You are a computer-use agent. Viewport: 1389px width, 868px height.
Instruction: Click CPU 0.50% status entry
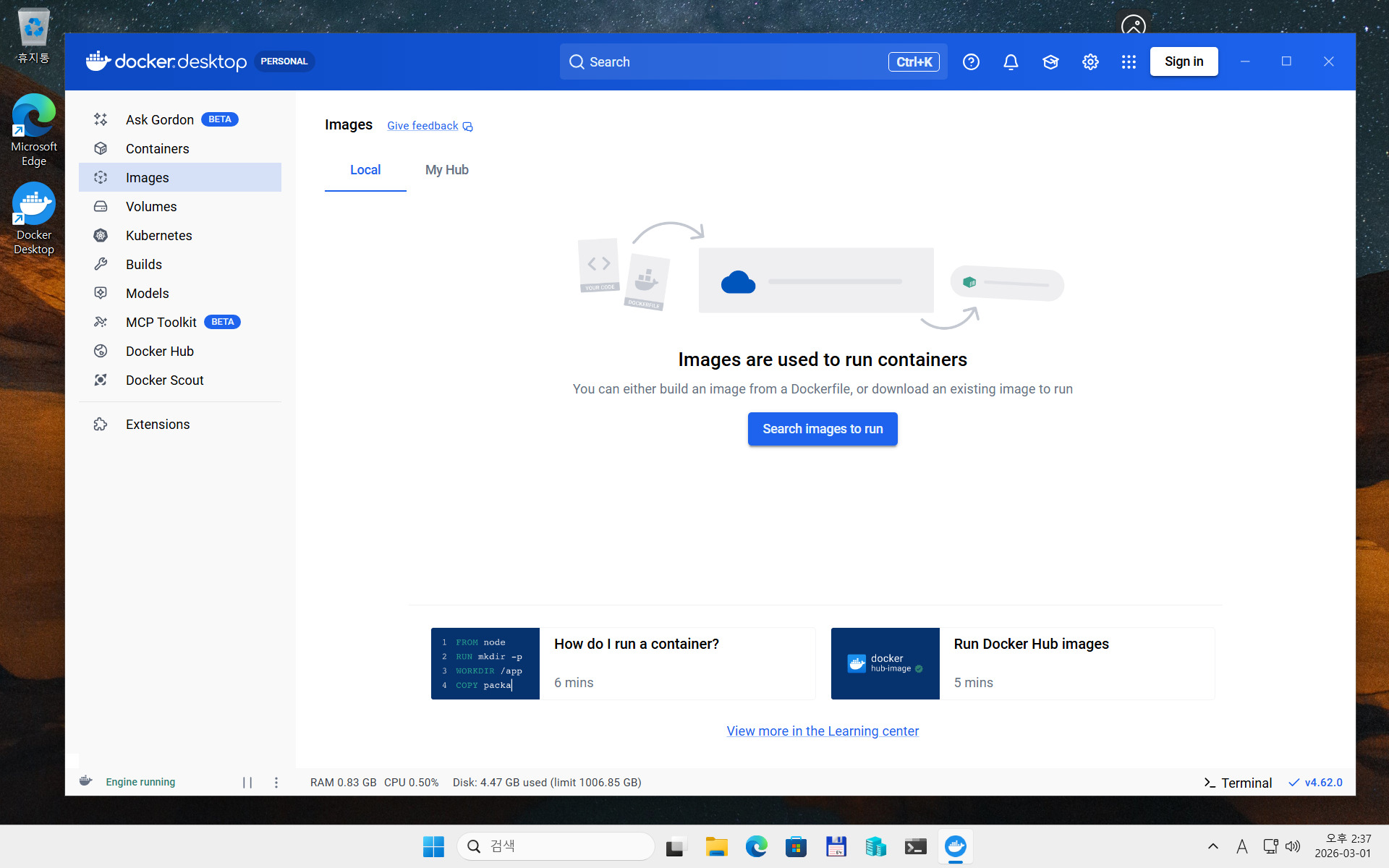click(411, 783)
